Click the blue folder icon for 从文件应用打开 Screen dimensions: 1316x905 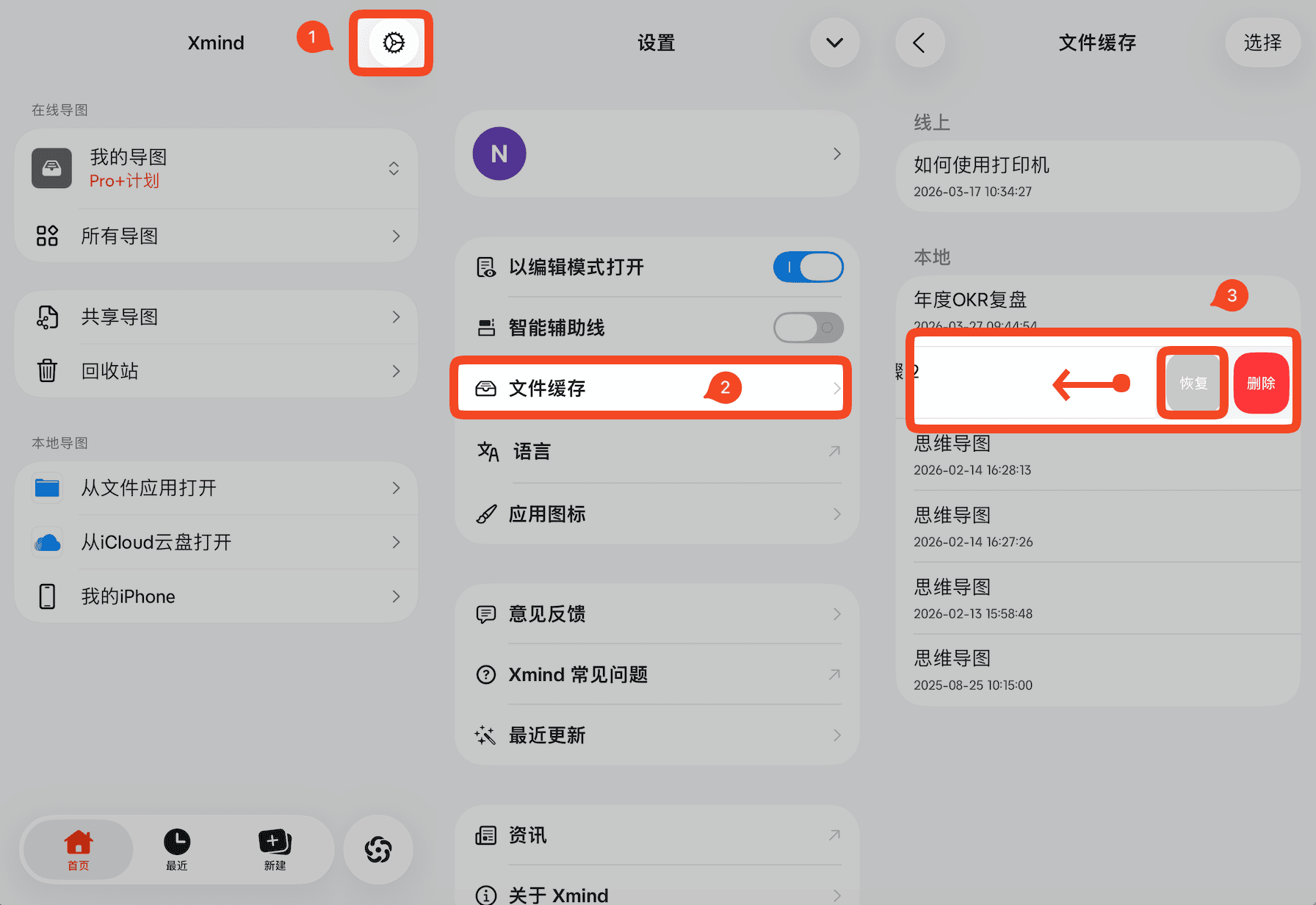coord(47,488)
